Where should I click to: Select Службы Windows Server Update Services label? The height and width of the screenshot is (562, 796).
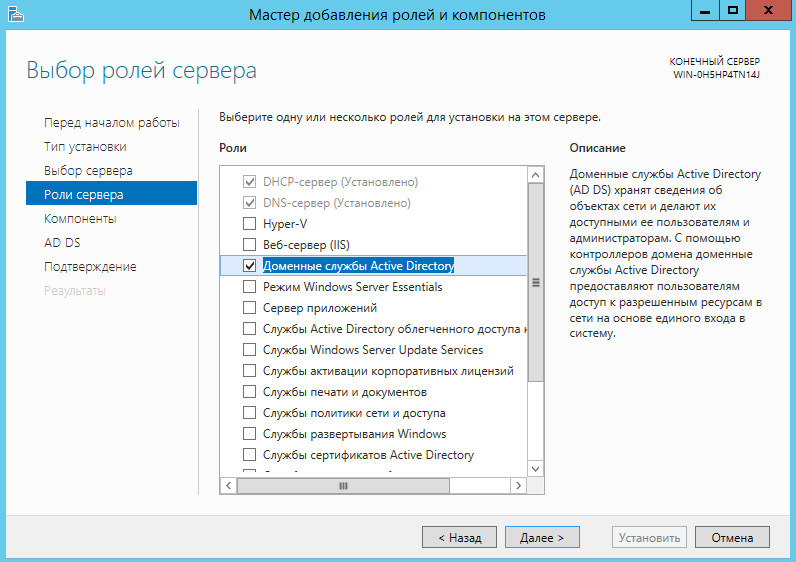pos(373,350)
